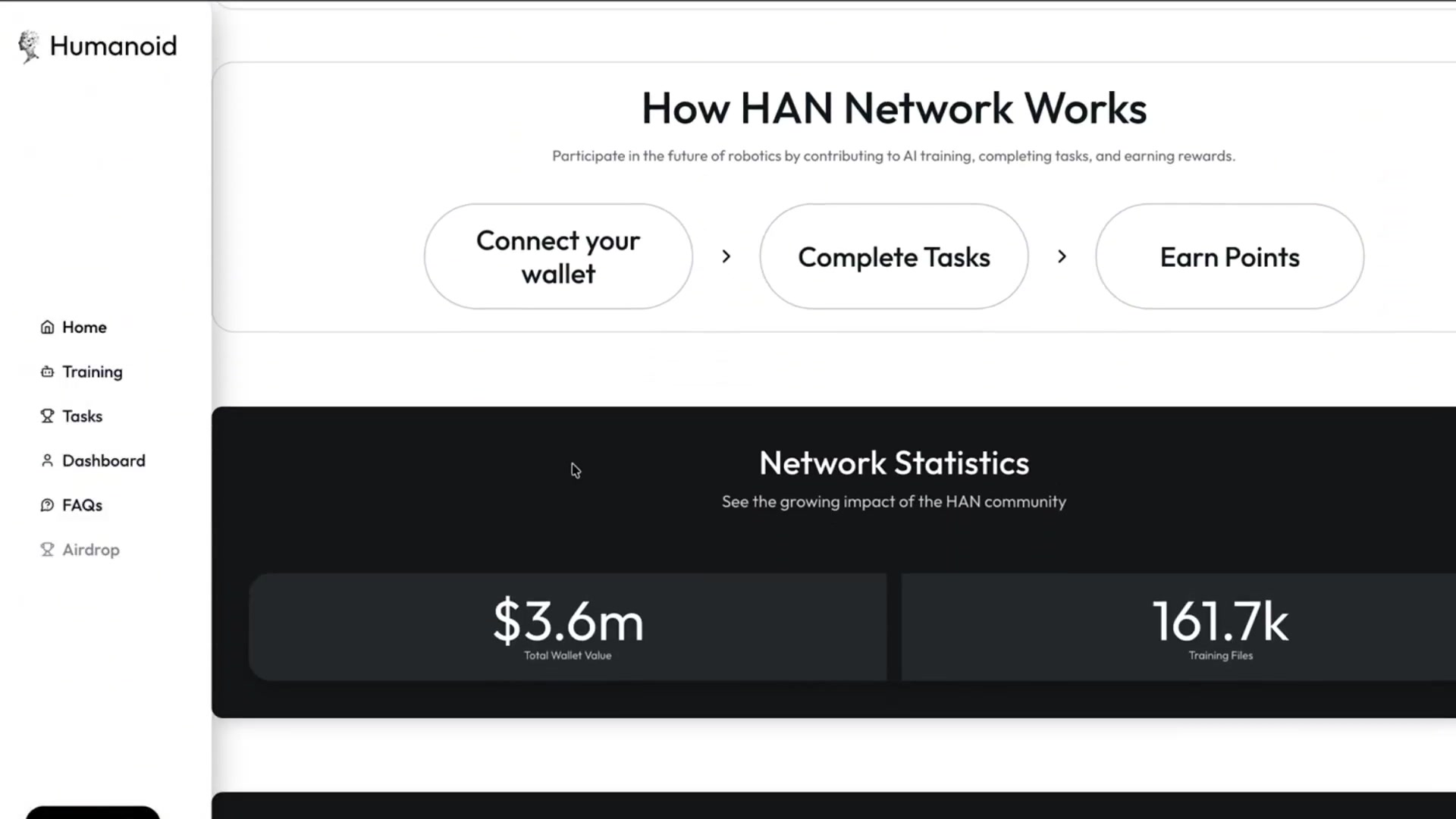
Task: Click the arrow between Connect wallet and Complete Tasks
Action: (726, 256)
